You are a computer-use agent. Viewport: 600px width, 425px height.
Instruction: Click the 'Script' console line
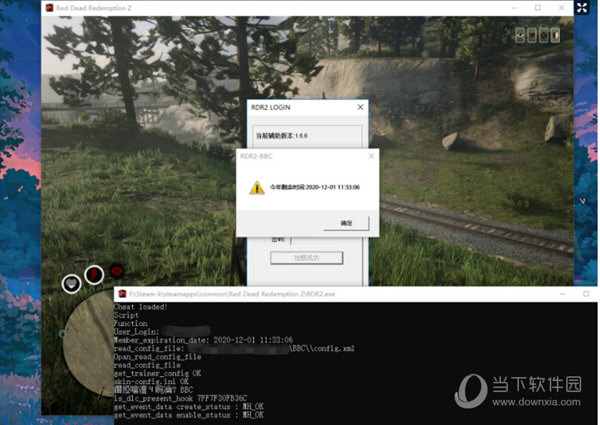(x=126, y=315)
